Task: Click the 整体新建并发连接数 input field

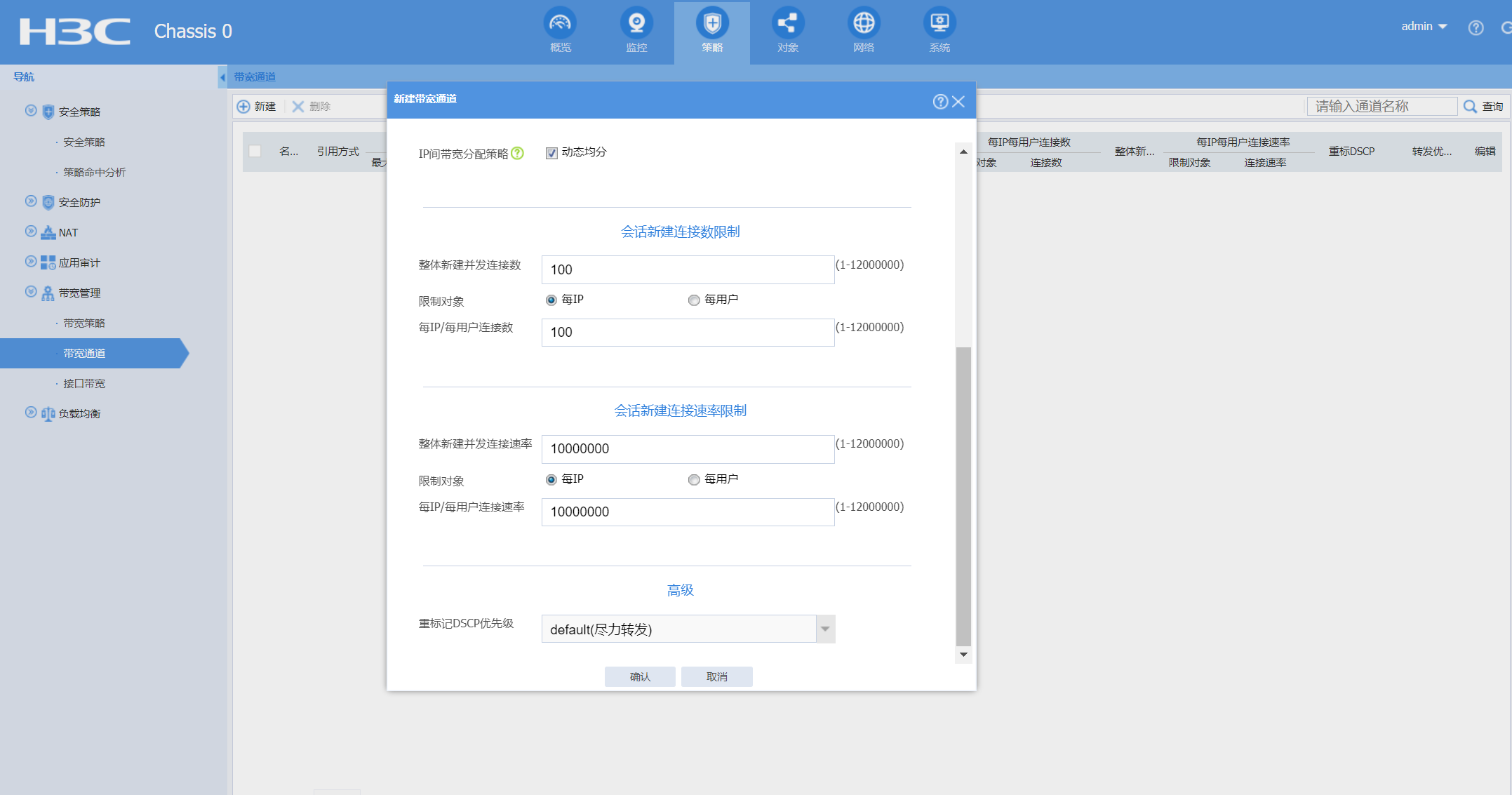Action: 688,269
